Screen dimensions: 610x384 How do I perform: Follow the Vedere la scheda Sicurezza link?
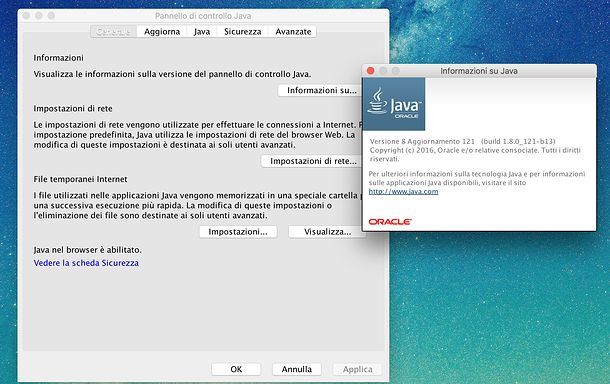tap(86, 263)
